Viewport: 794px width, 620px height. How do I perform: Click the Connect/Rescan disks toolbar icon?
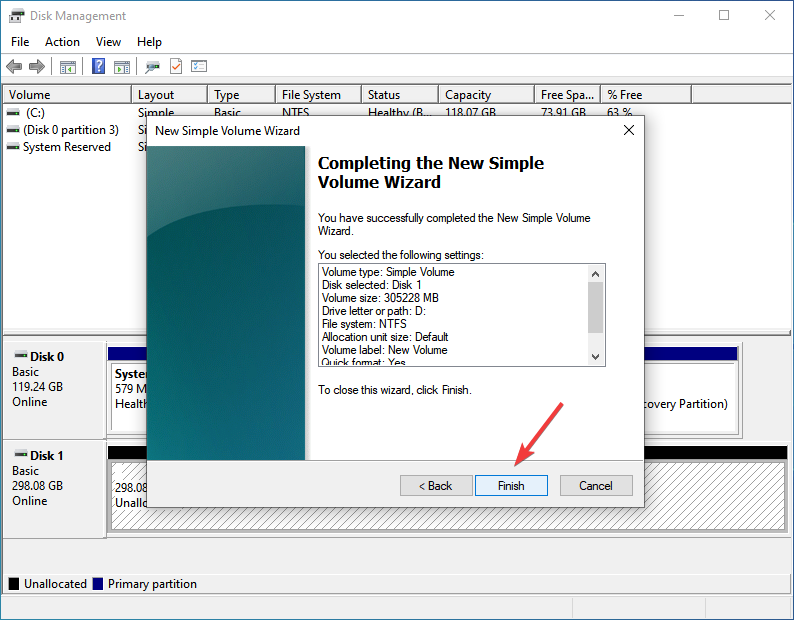pyautogui.click(x=152, y=67)
